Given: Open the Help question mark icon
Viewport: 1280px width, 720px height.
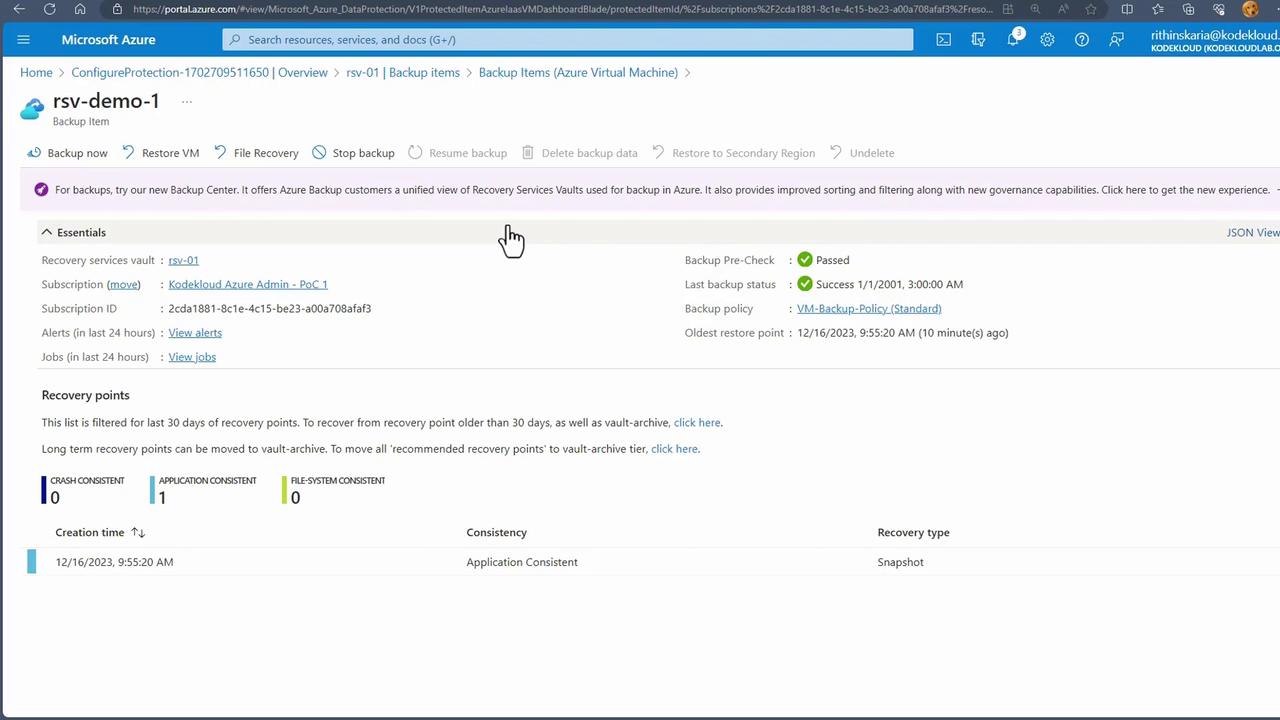Looking at the screenshot, I should (x=1082, y=40).
